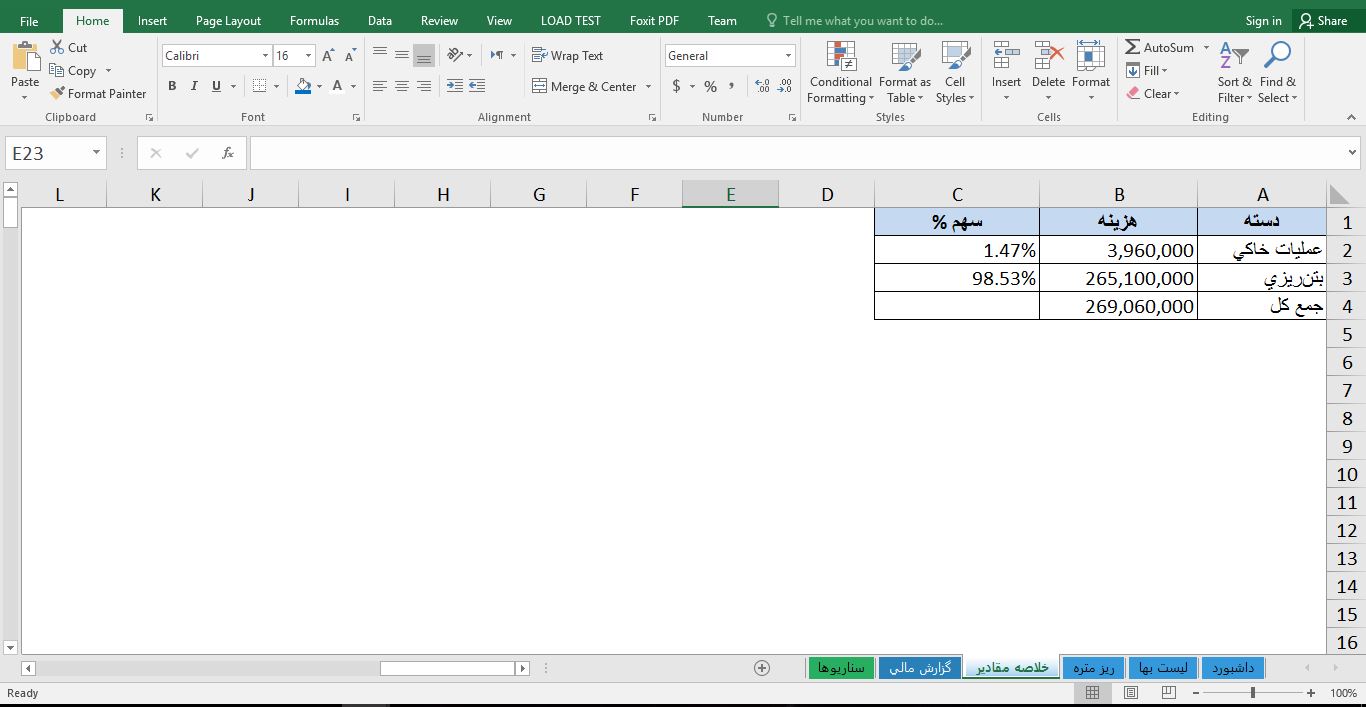
Task: Open the داشبورد sheet tab
Action: [1233, 667]
